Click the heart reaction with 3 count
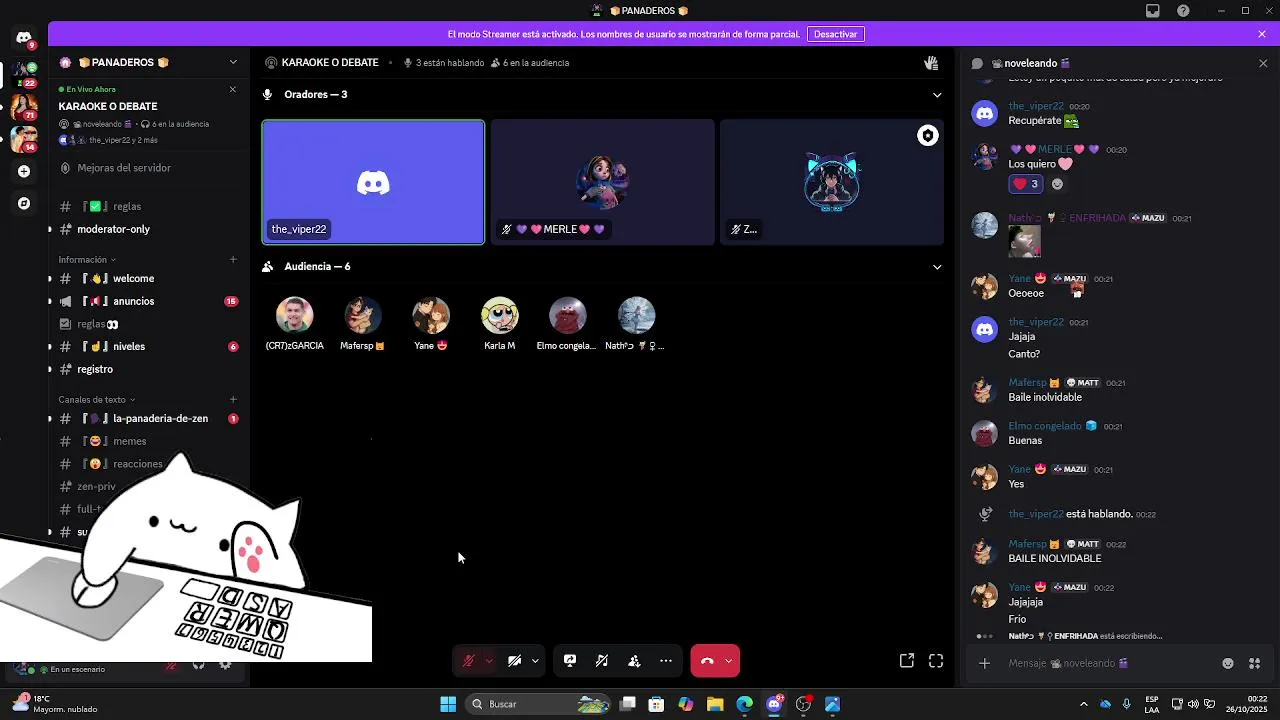 (1026, 184)
